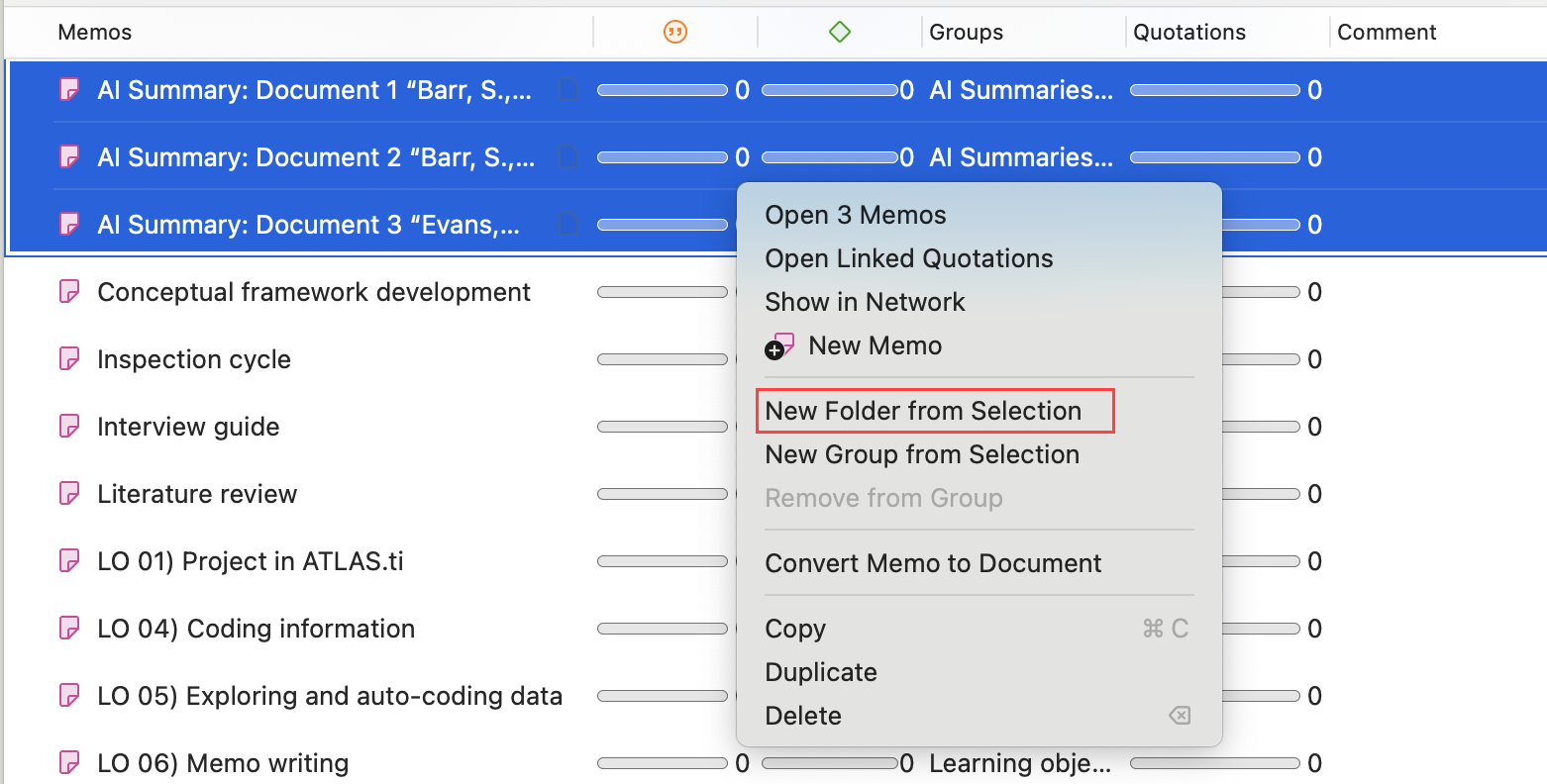
Task: Click the green diamond codes column icon
Action: click(x=839, y=33)
